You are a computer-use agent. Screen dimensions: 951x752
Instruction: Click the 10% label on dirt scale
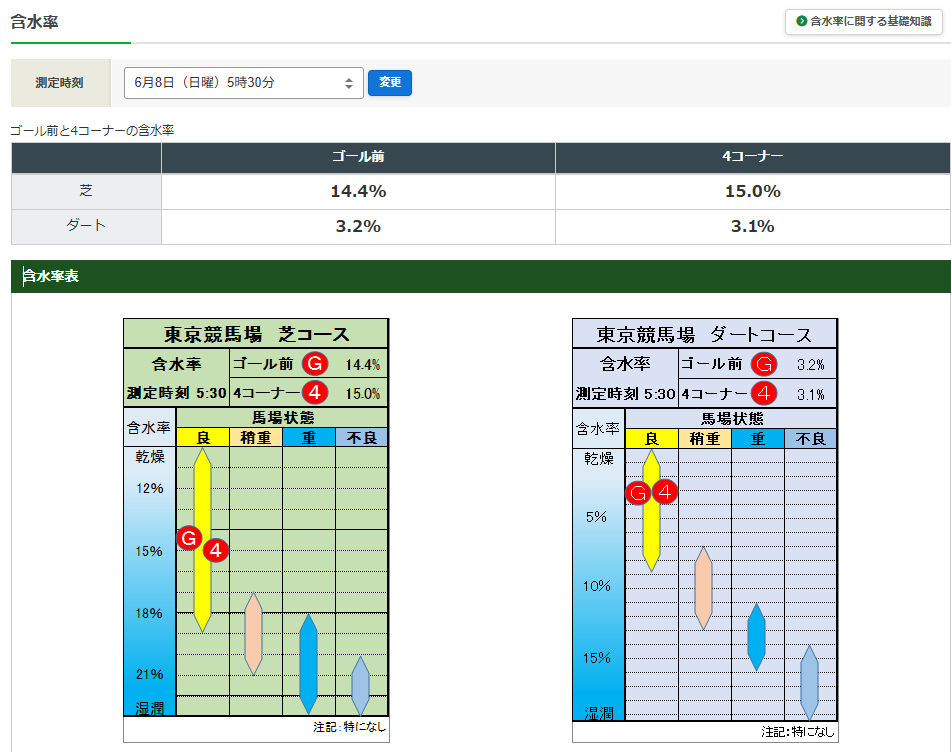[597, 586]
